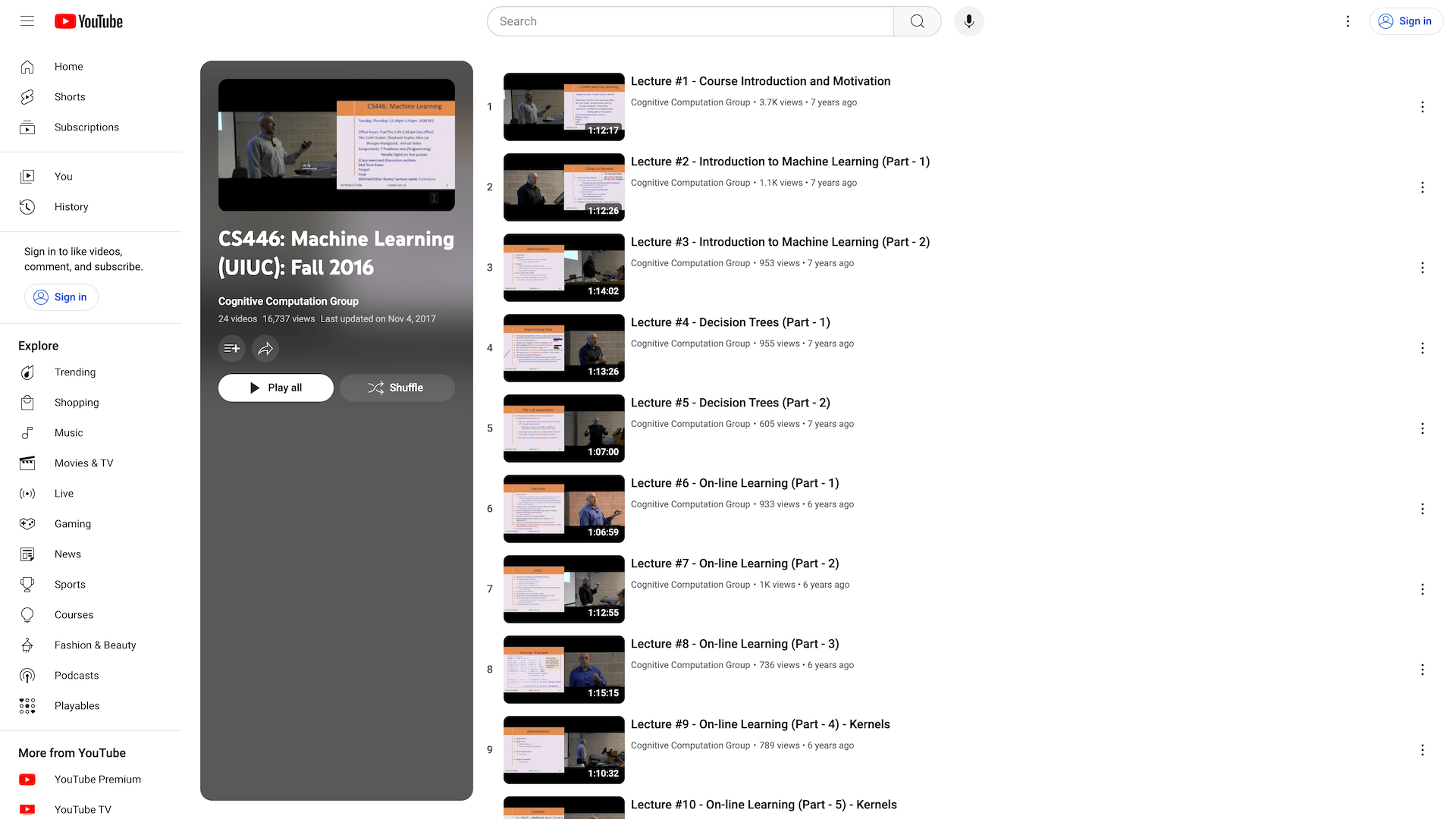Open the hamburger guide menu
The image size is (1456, 819).
(27, 21)
